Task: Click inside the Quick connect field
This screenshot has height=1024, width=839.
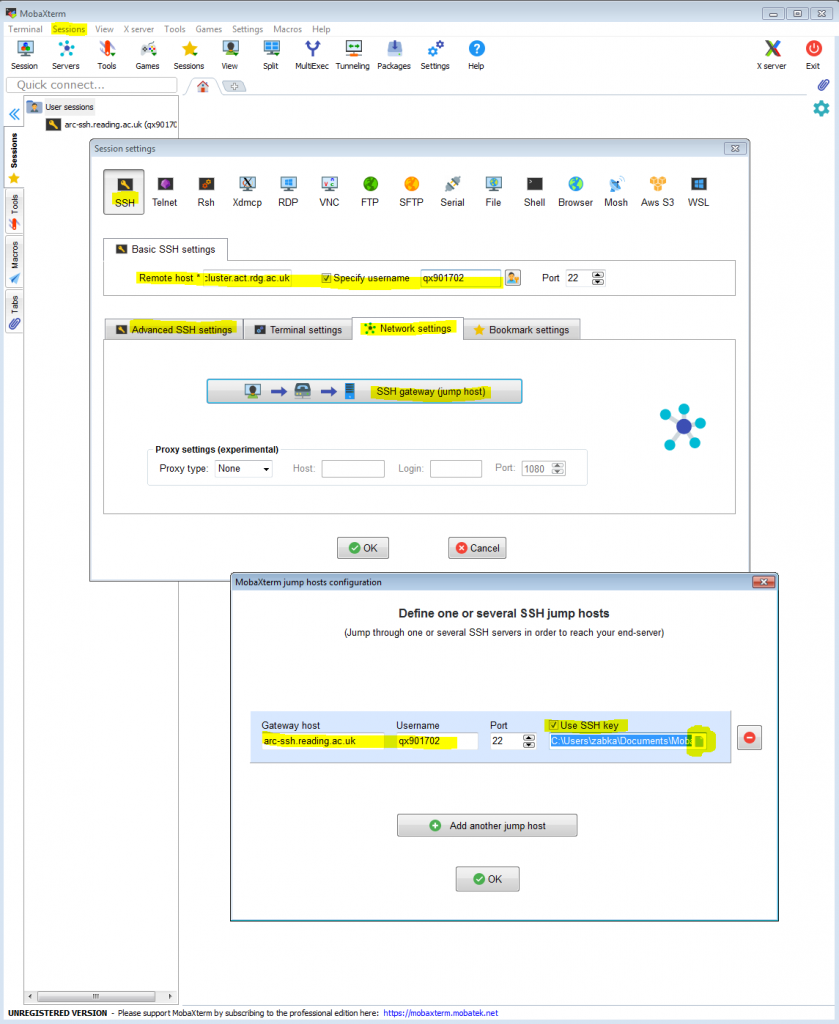Action: pyautogui.click(x=90, y=85)
